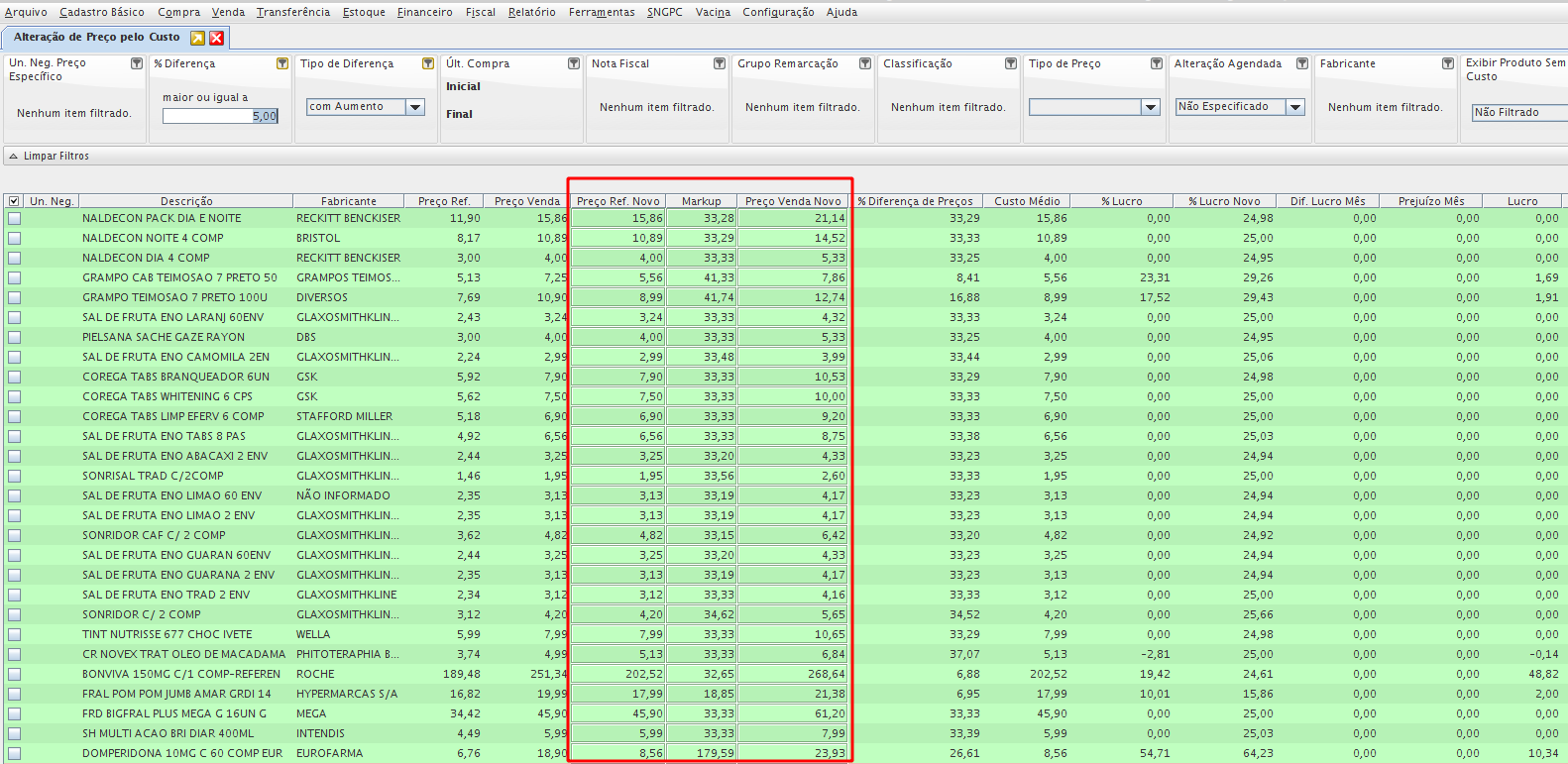Image resolution: width=1568 pixels, height=764 pixels.
Task: Click Markup cell 179,59 of DOMPERIDONA row
Action: 702,753
